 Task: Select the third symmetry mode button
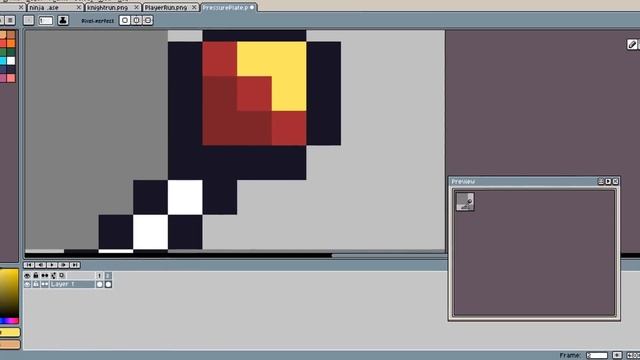(148, 20)
